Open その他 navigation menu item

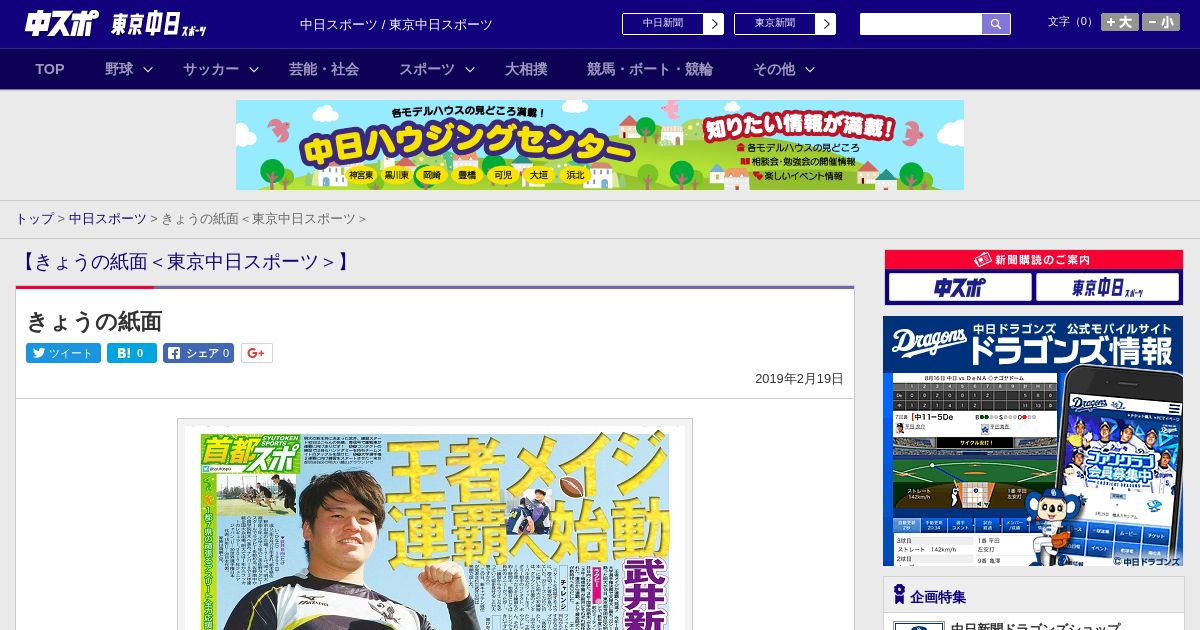click(x=774, y=69)
